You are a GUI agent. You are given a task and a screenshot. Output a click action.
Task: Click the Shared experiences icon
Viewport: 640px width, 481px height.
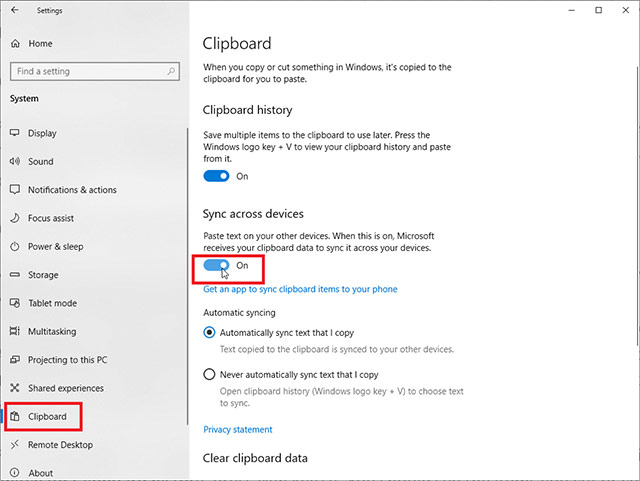15,388
